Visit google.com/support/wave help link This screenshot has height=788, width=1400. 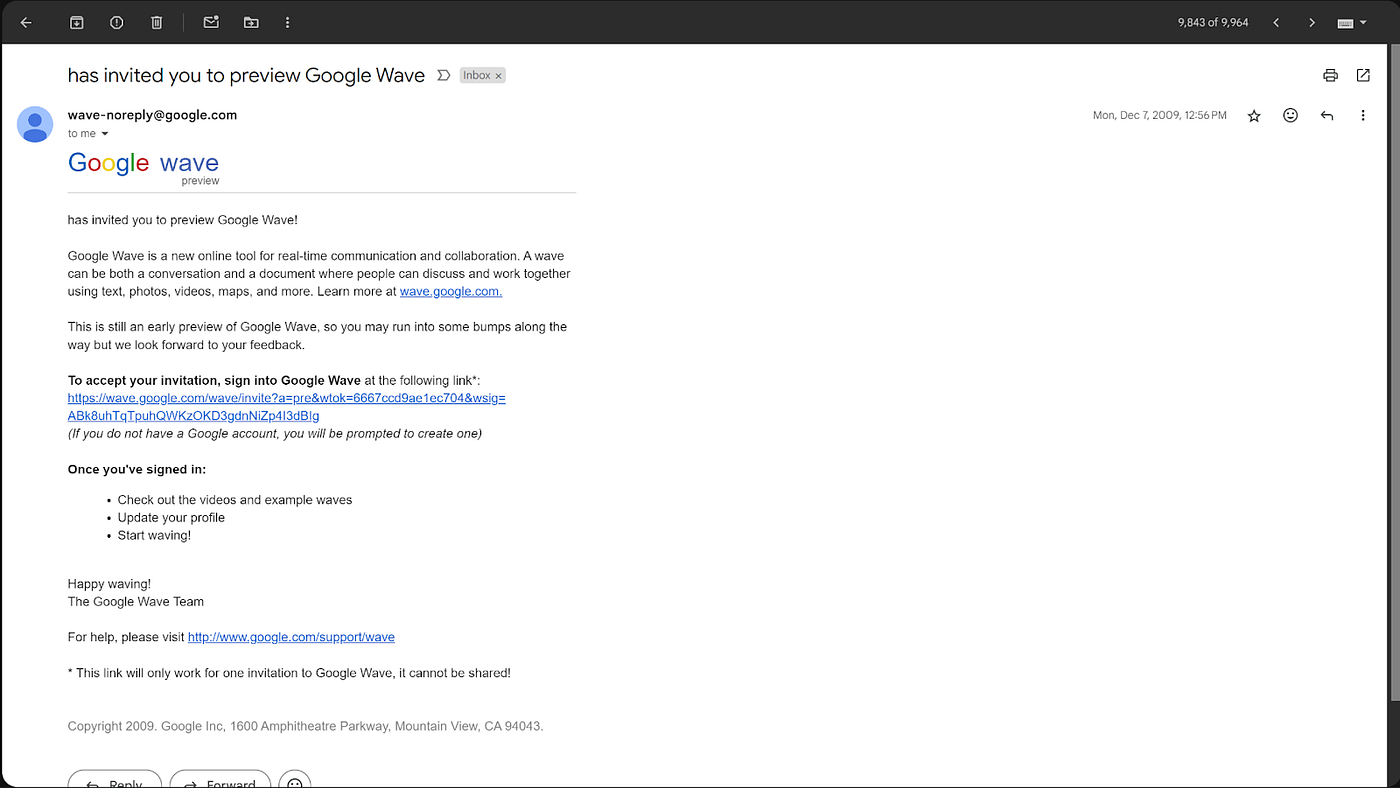[291, 637]
